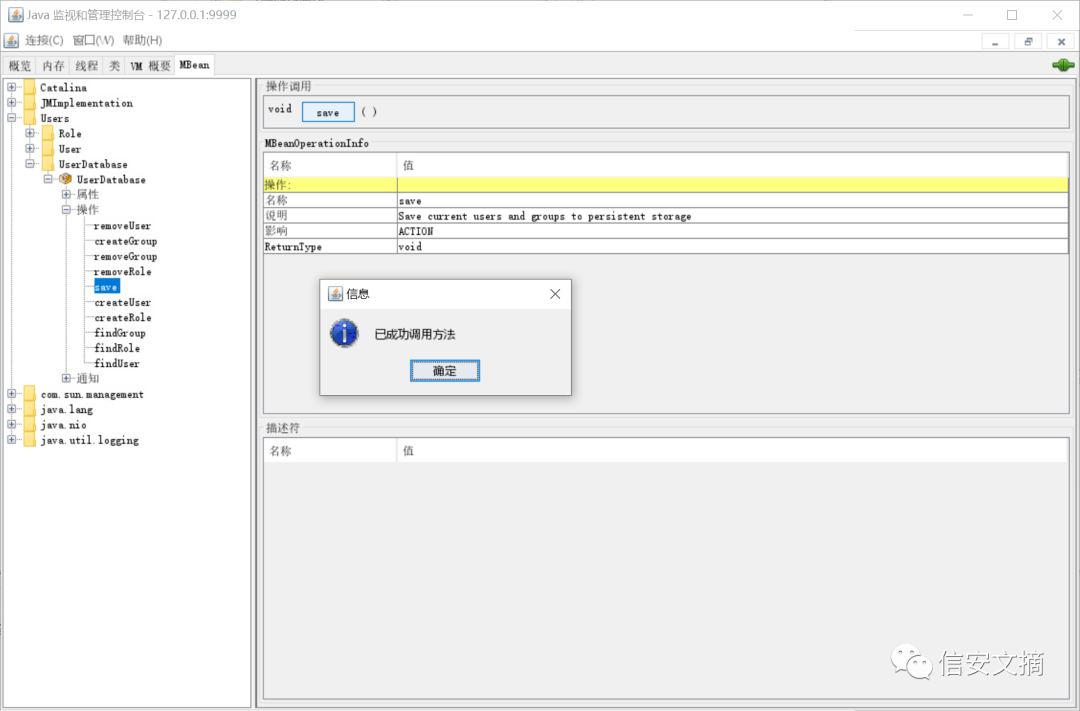Click 值 header in MBeanOperationInfo table
Viewport: 1080px width, 711px height.
732,165
